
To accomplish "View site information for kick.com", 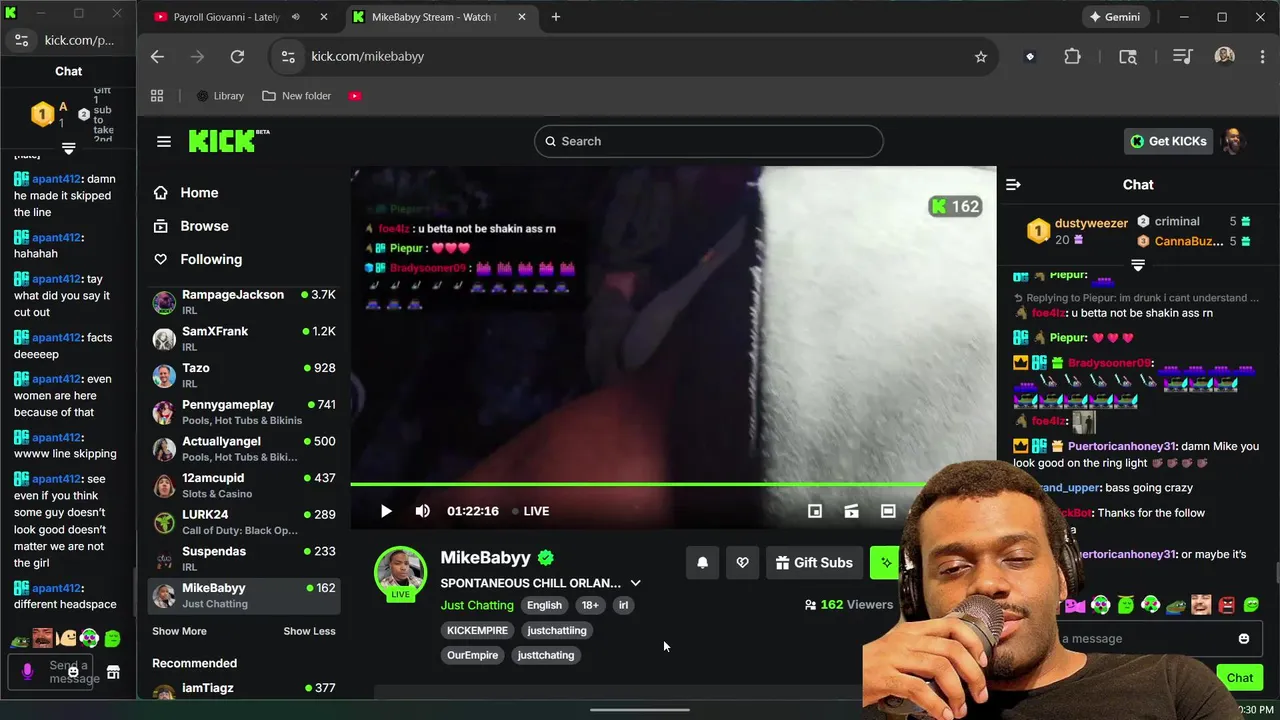I will coord(288,57).
